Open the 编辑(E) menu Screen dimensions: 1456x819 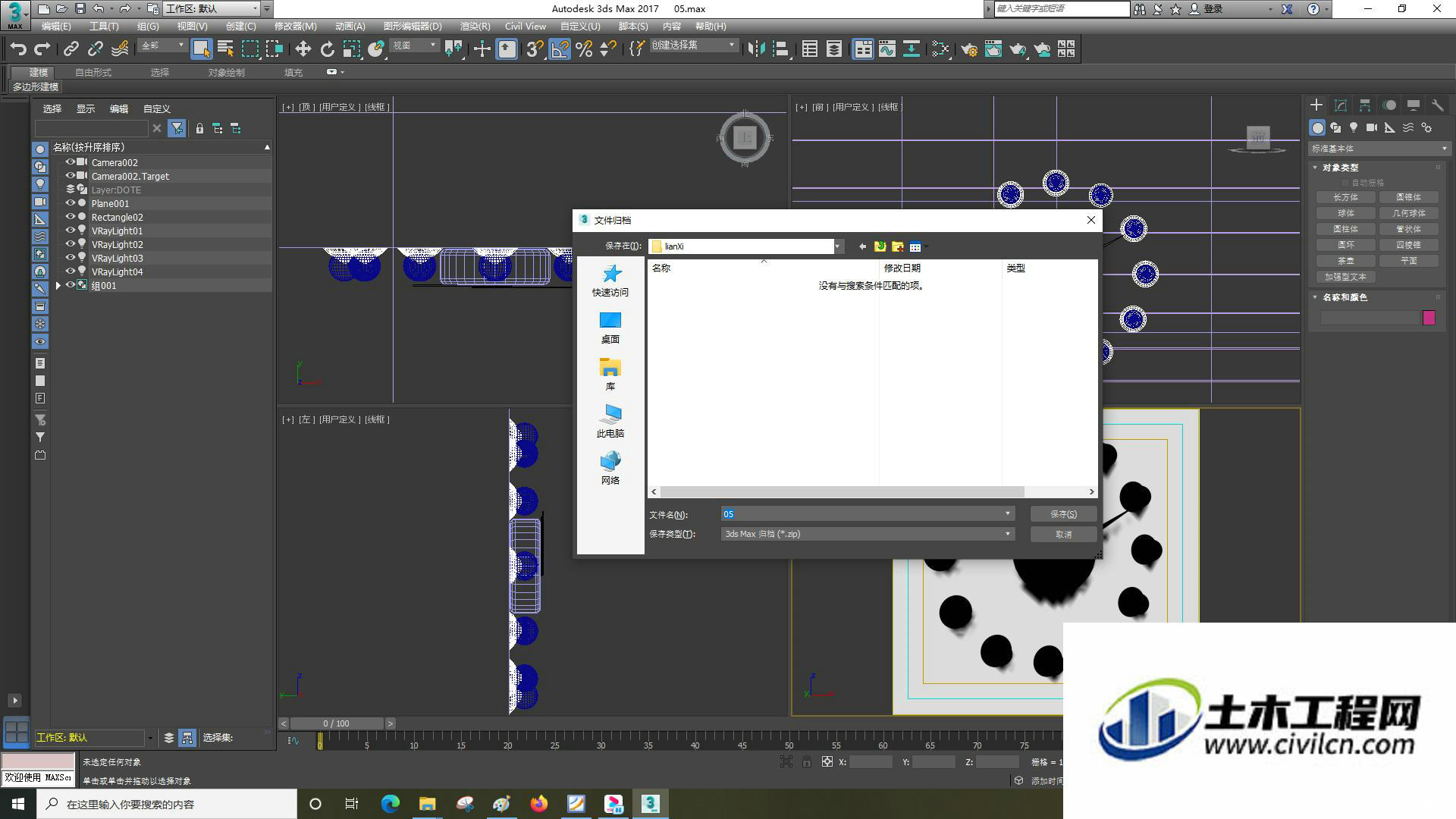point(56,27)
